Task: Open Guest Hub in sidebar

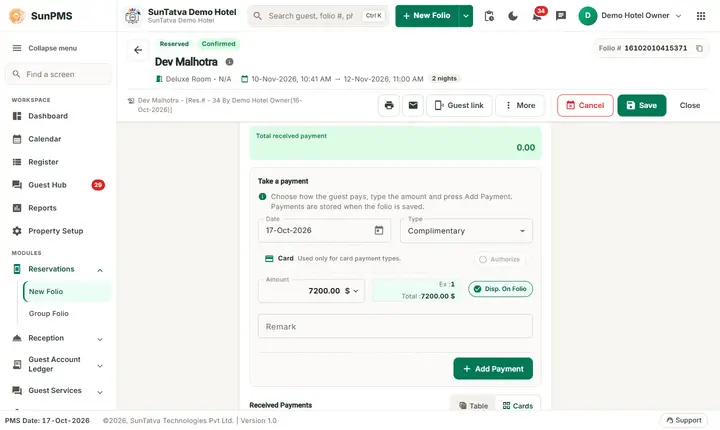Action: pyautogui.click(x=58, y=185)
